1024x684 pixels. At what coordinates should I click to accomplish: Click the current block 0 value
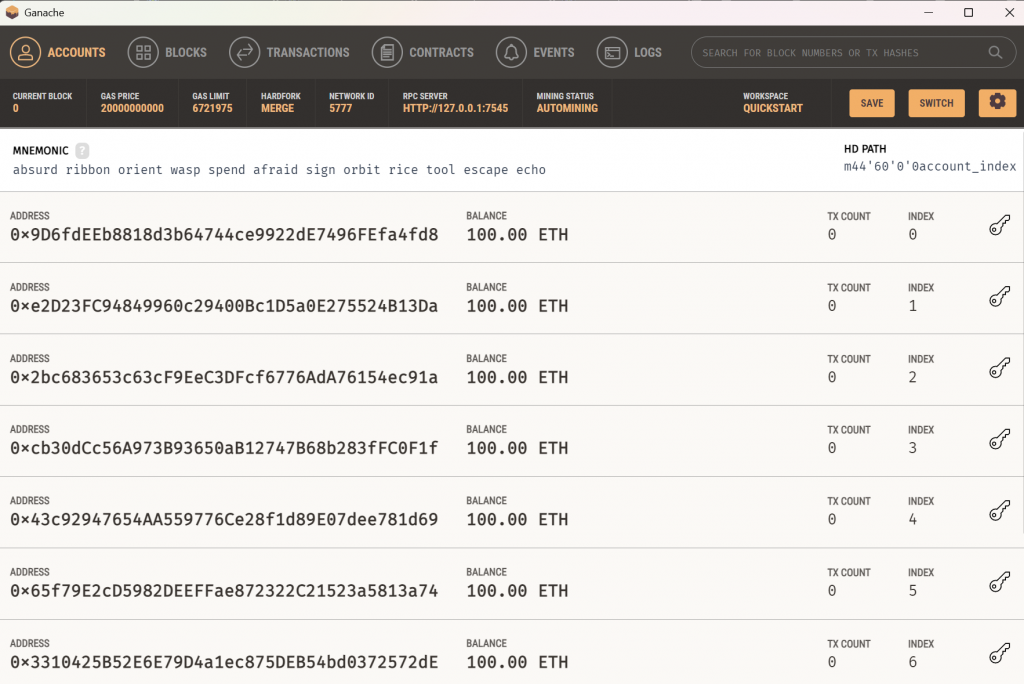pos(16,108)
